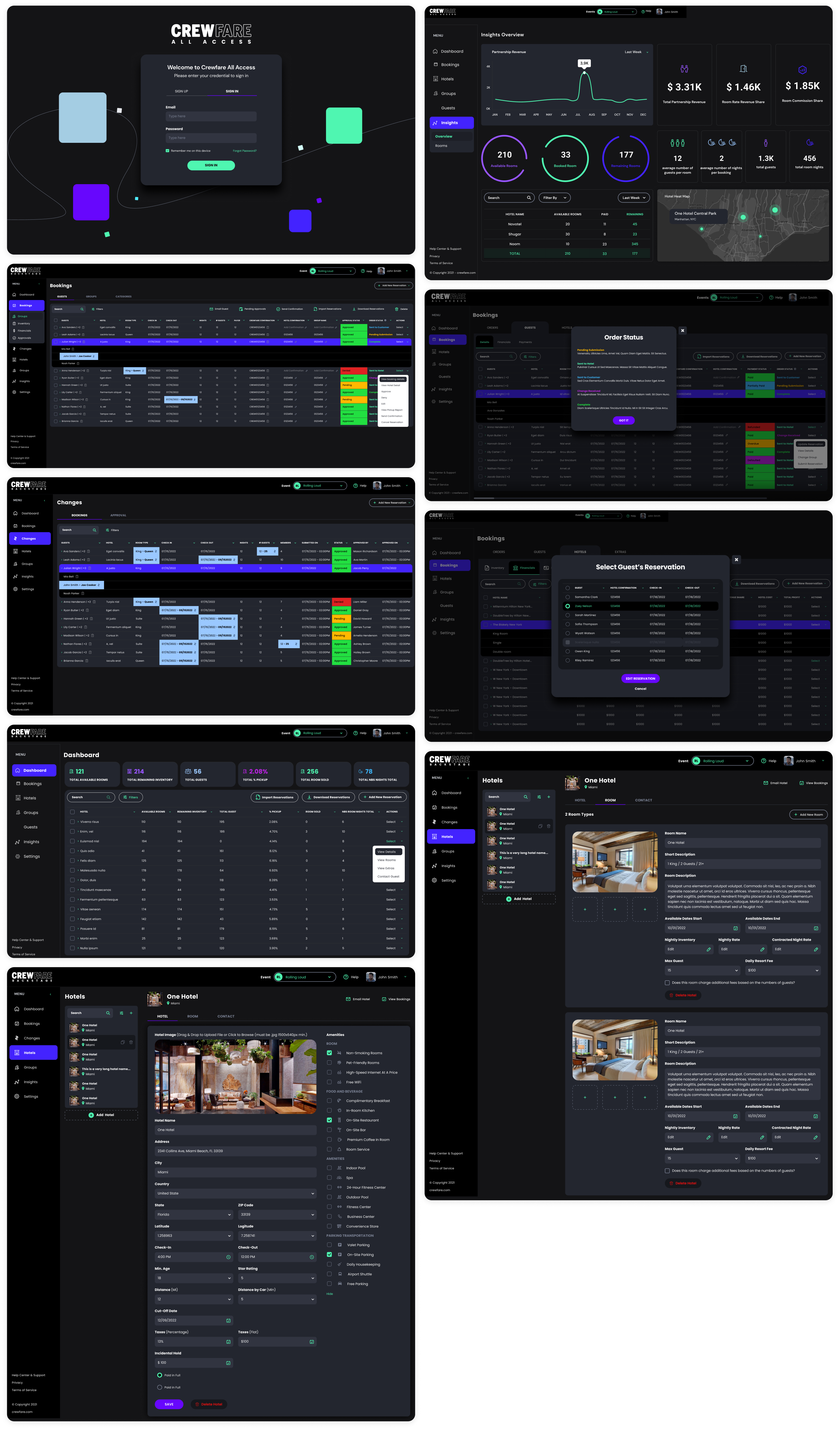840x1430 pixels.
Task: Click the Add New Room button
Action: [x=808, y=814]
